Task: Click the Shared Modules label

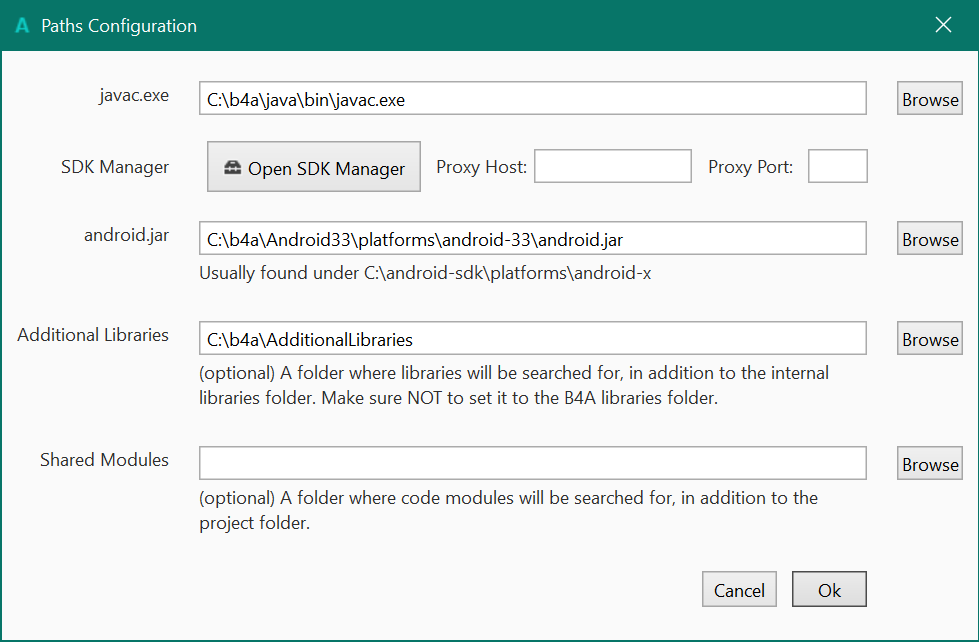Action: coord(104,460)
